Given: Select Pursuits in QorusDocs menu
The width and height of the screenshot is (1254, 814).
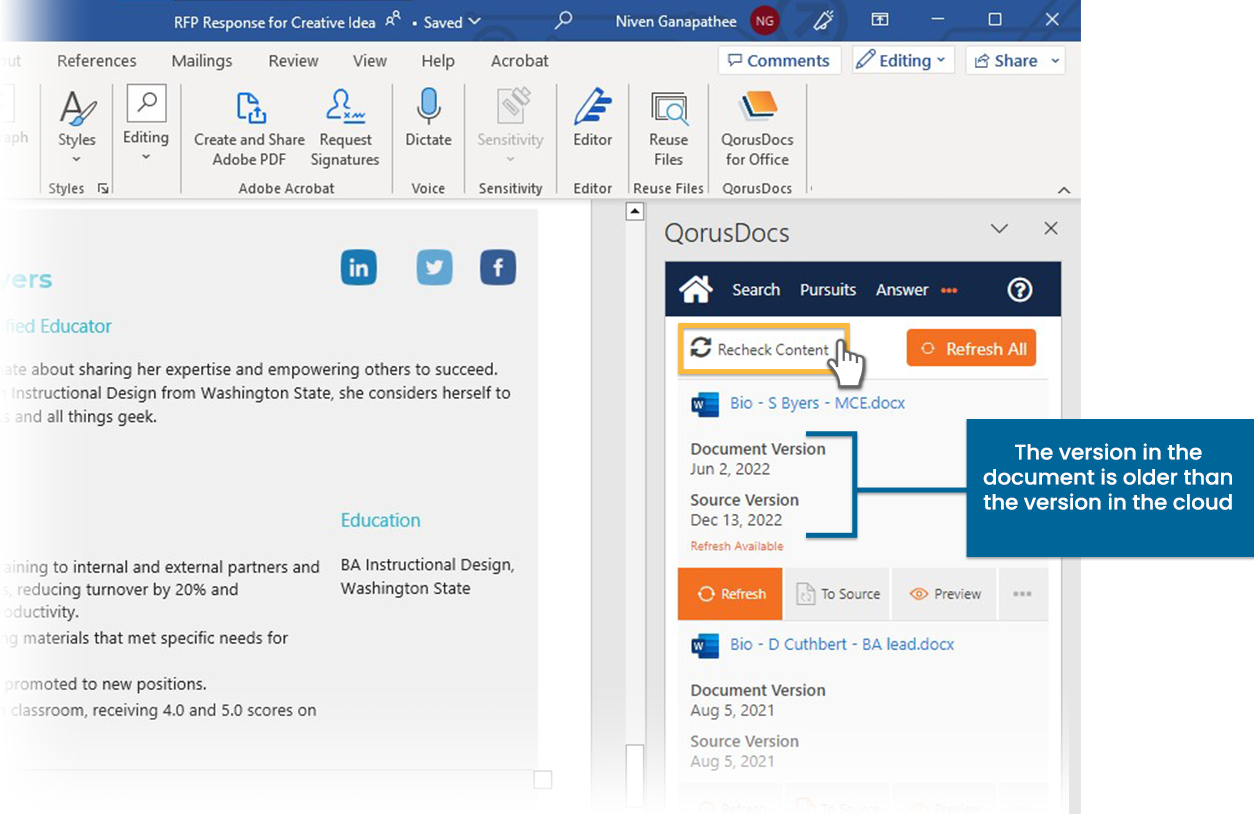Looking at the screenshot, I should pyautogui.click(x=828, y=290).
